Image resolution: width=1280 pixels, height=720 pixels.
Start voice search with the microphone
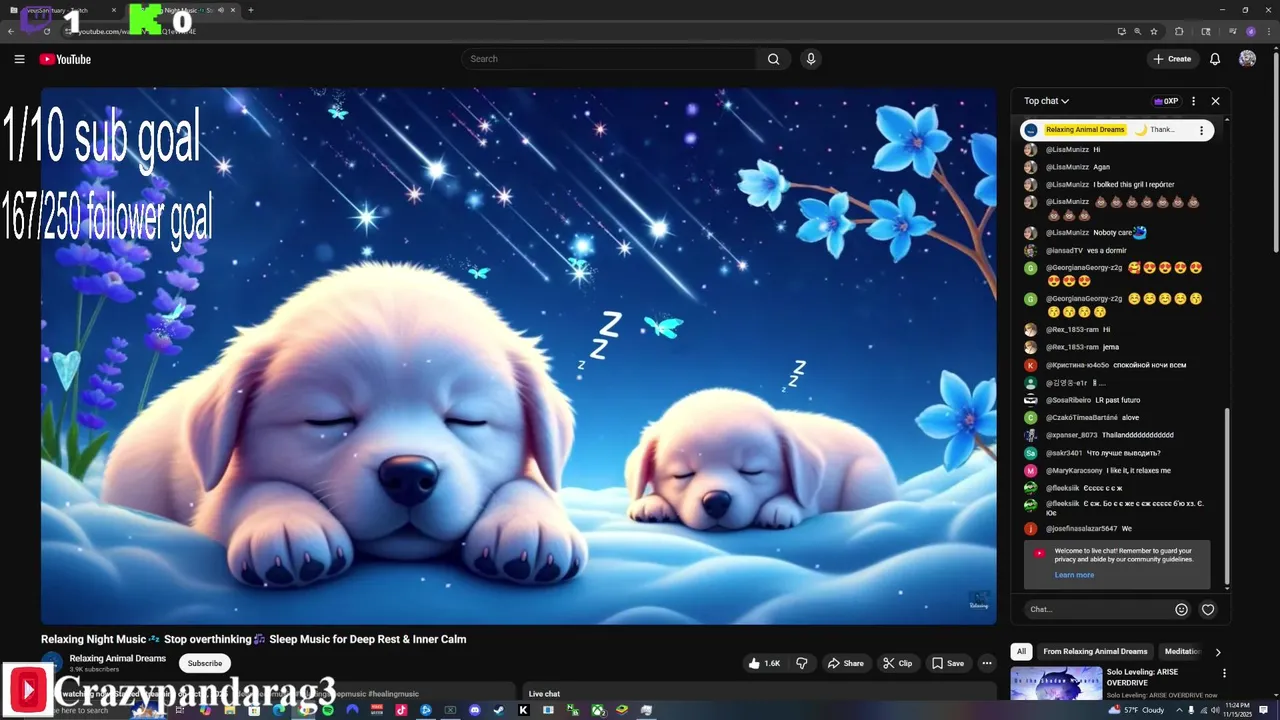coord(811,59)
